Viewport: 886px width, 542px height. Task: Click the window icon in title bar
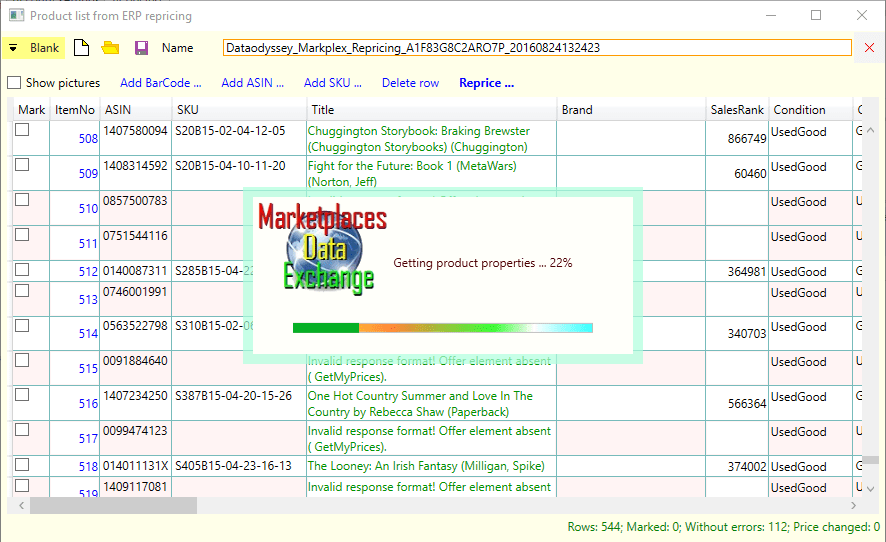[15, 16]
